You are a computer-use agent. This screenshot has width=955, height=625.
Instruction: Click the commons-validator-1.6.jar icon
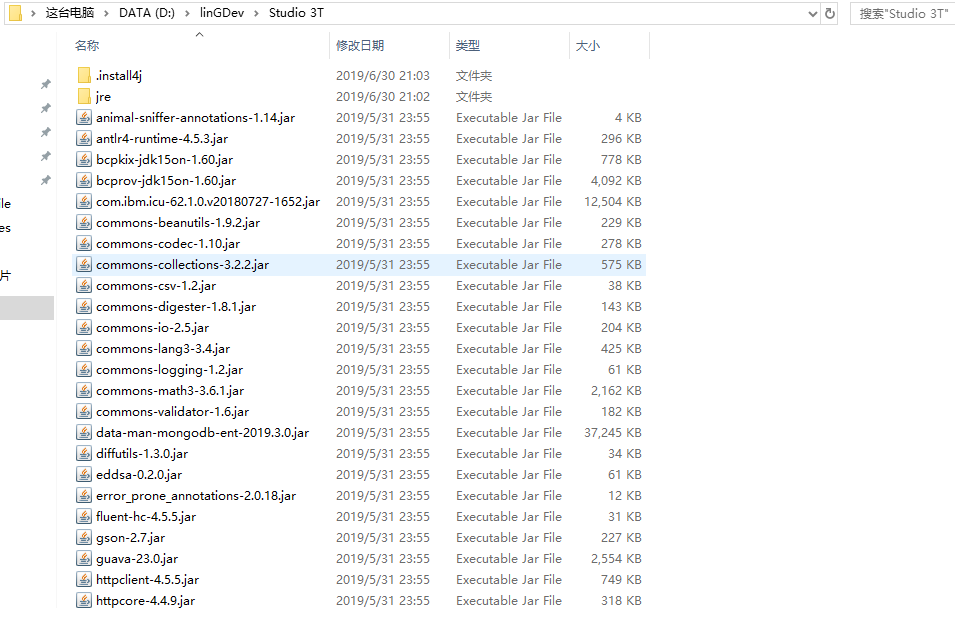(84, 412)
